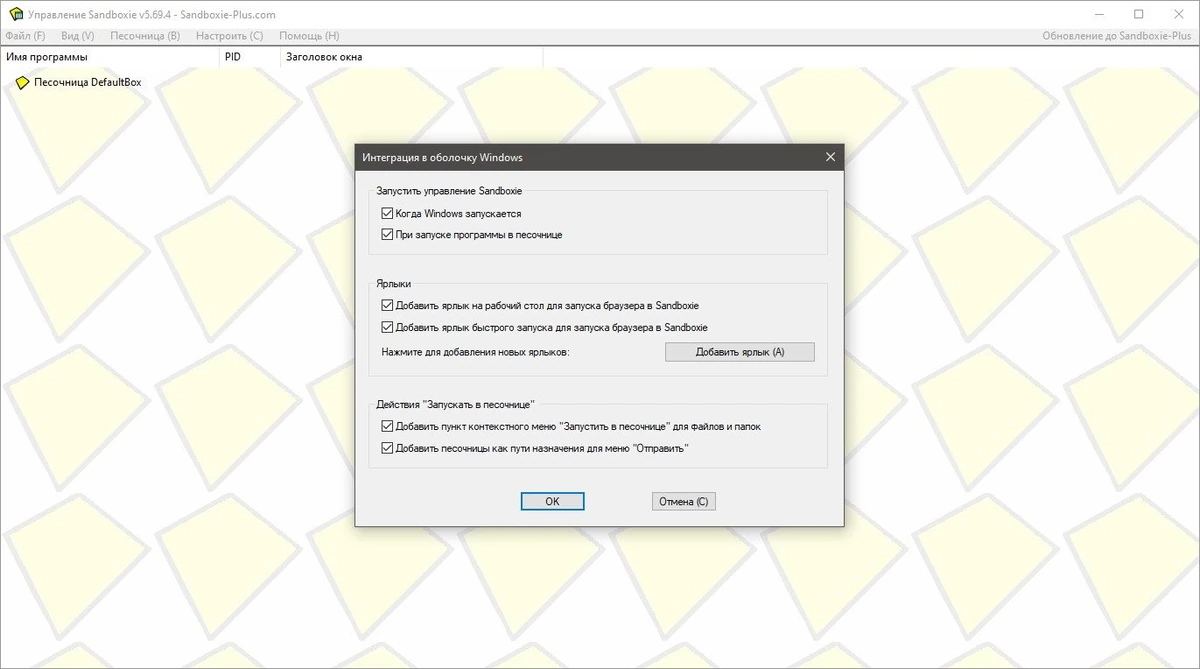Click the dialog title "Интеграция в оболочку Windows"

click(442, 157)
